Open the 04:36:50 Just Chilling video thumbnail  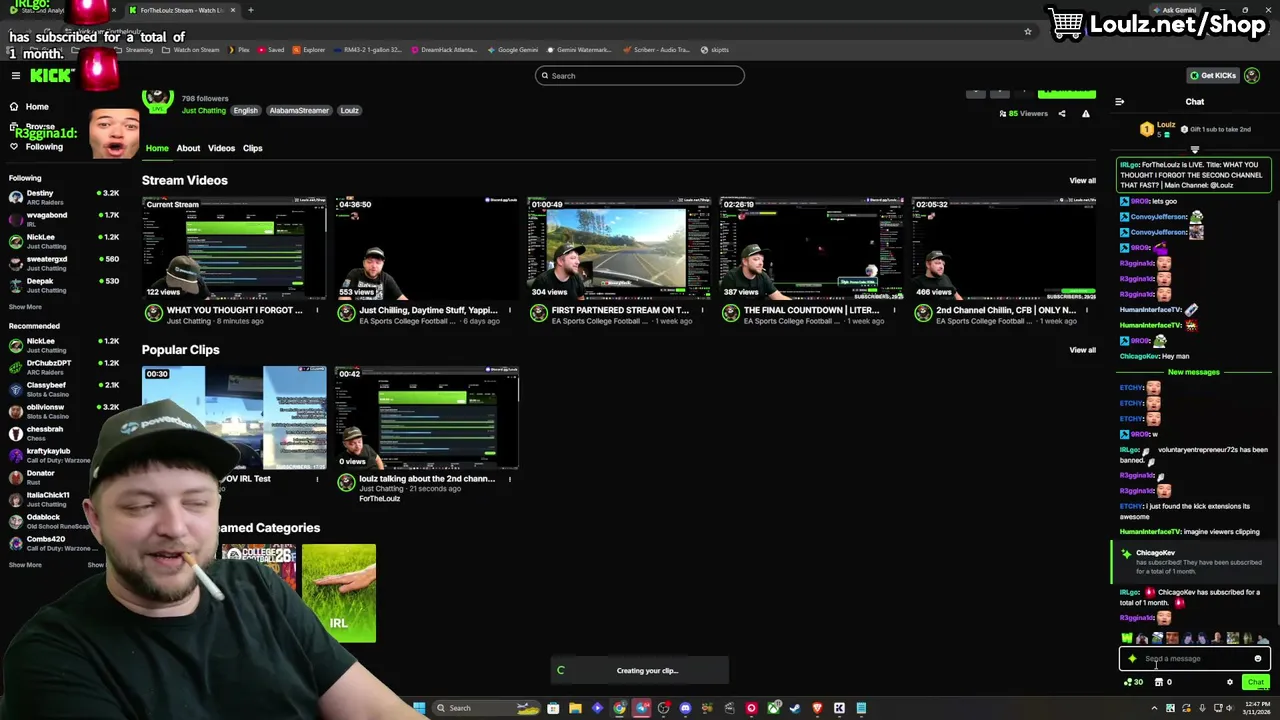click(x=427, y=248)
